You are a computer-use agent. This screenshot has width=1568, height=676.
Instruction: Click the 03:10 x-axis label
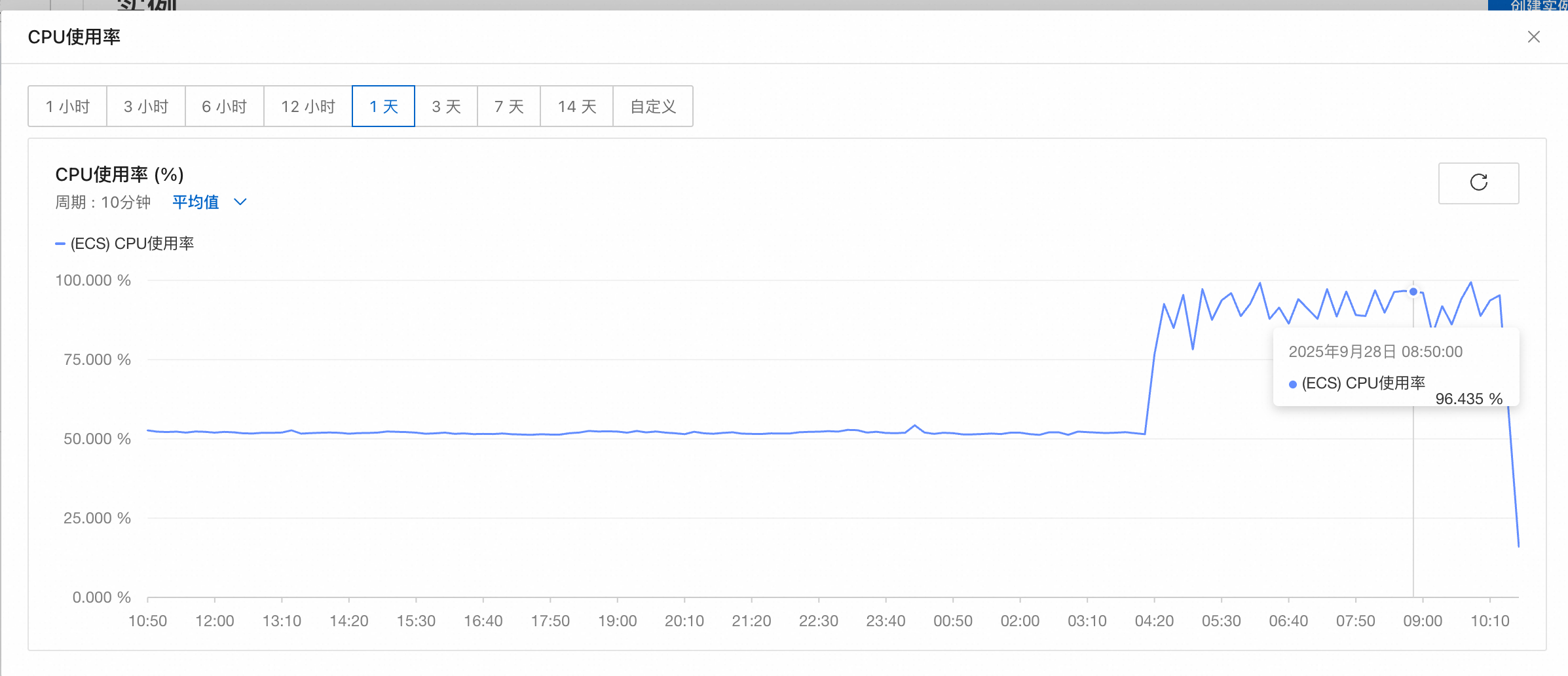click(1087, 621)
